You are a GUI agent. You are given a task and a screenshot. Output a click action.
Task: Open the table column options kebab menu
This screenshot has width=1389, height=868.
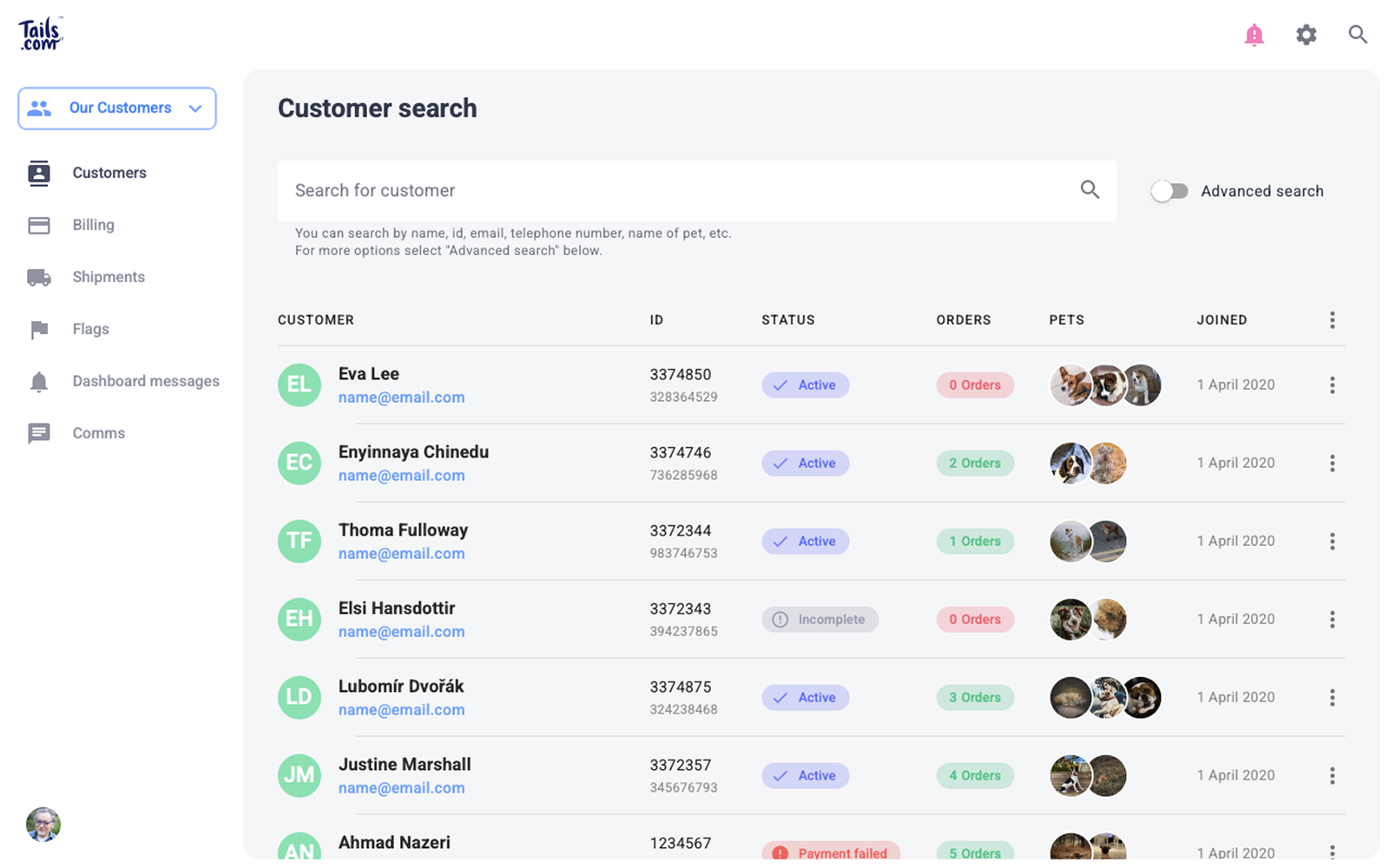(1332, 320)
